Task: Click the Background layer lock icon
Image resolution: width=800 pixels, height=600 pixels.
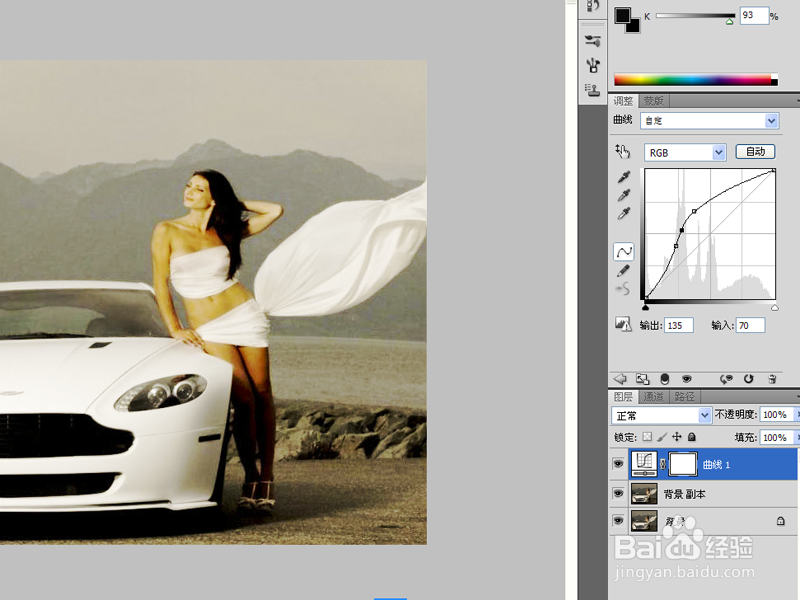Action: click(781, 521)
